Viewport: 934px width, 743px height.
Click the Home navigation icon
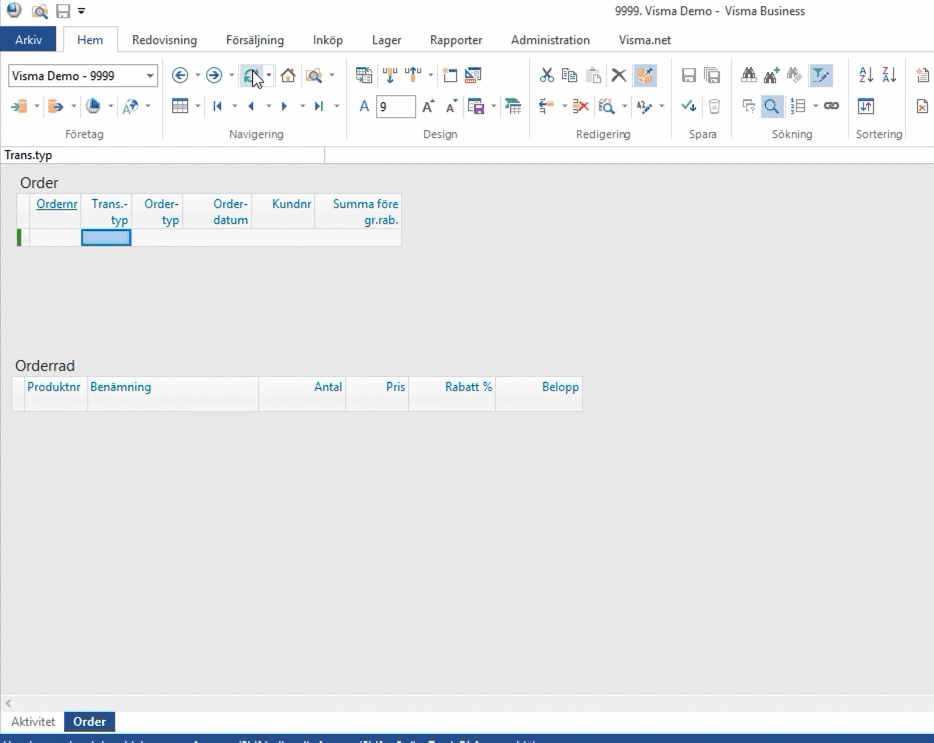288,75
